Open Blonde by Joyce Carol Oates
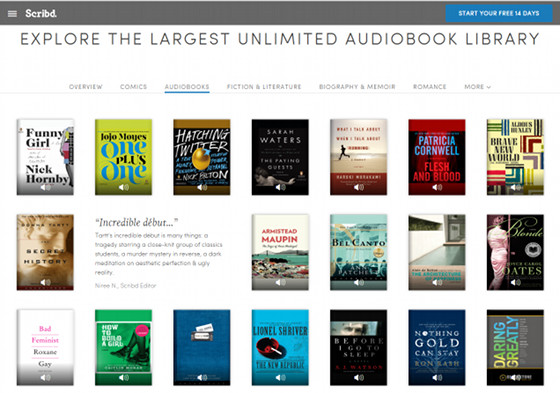This screenshot has height=393, width=560. tap(515, 252)
